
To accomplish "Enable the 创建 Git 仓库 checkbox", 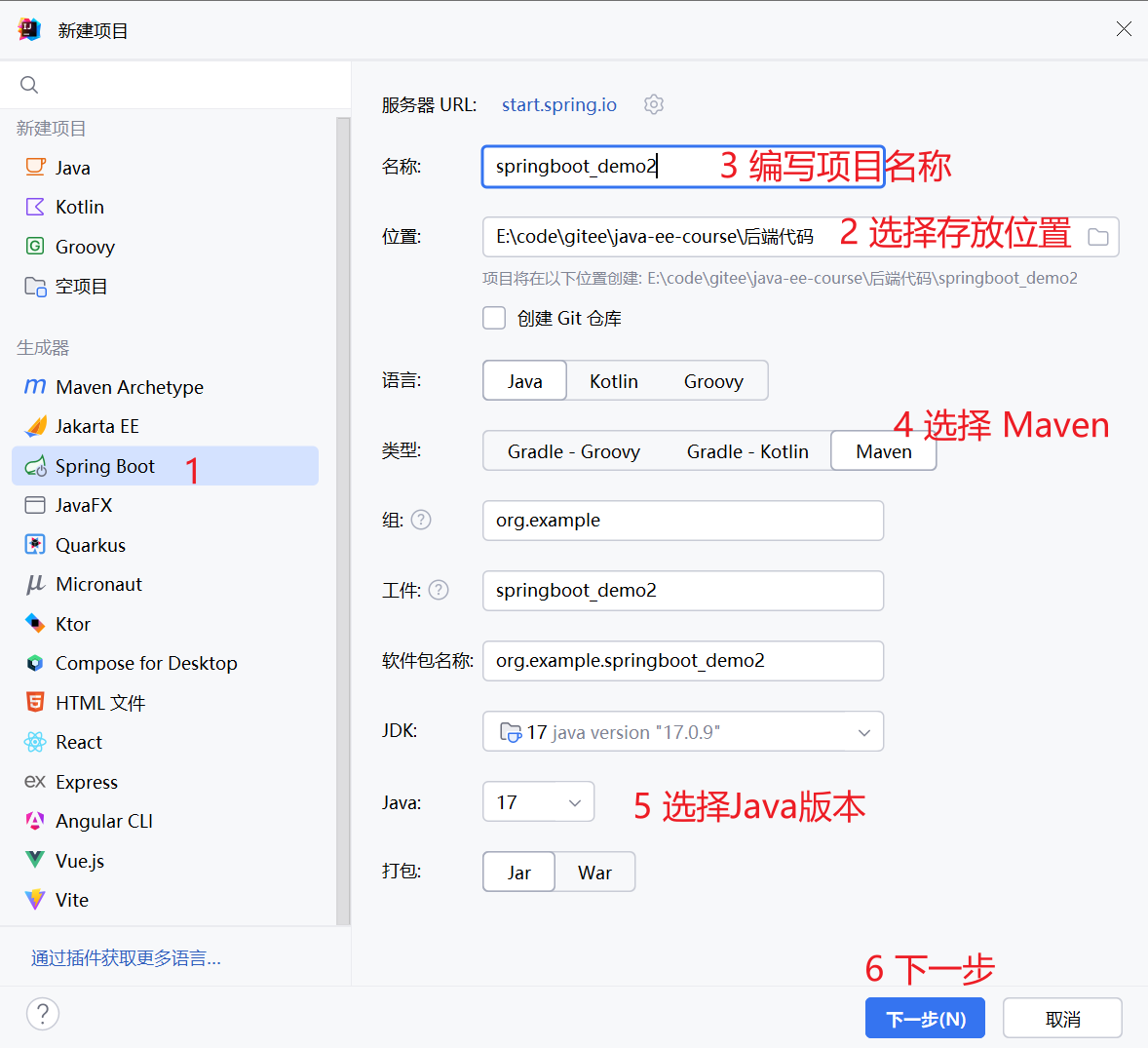I will 494,317.
